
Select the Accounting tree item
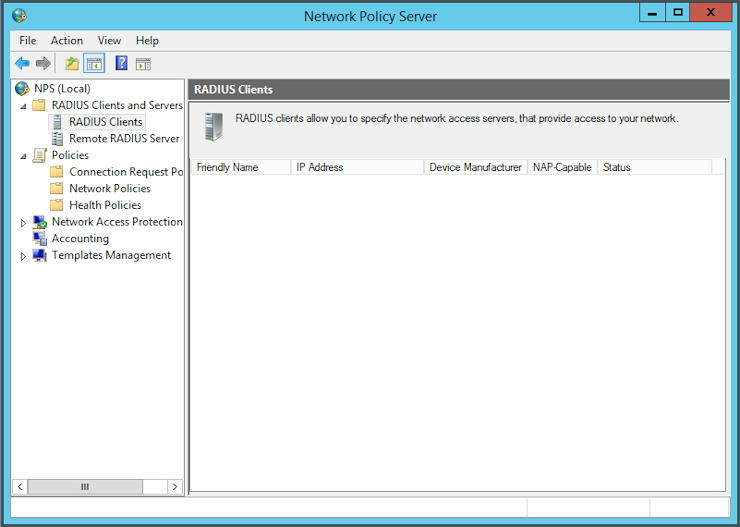[x=80, y=238]
